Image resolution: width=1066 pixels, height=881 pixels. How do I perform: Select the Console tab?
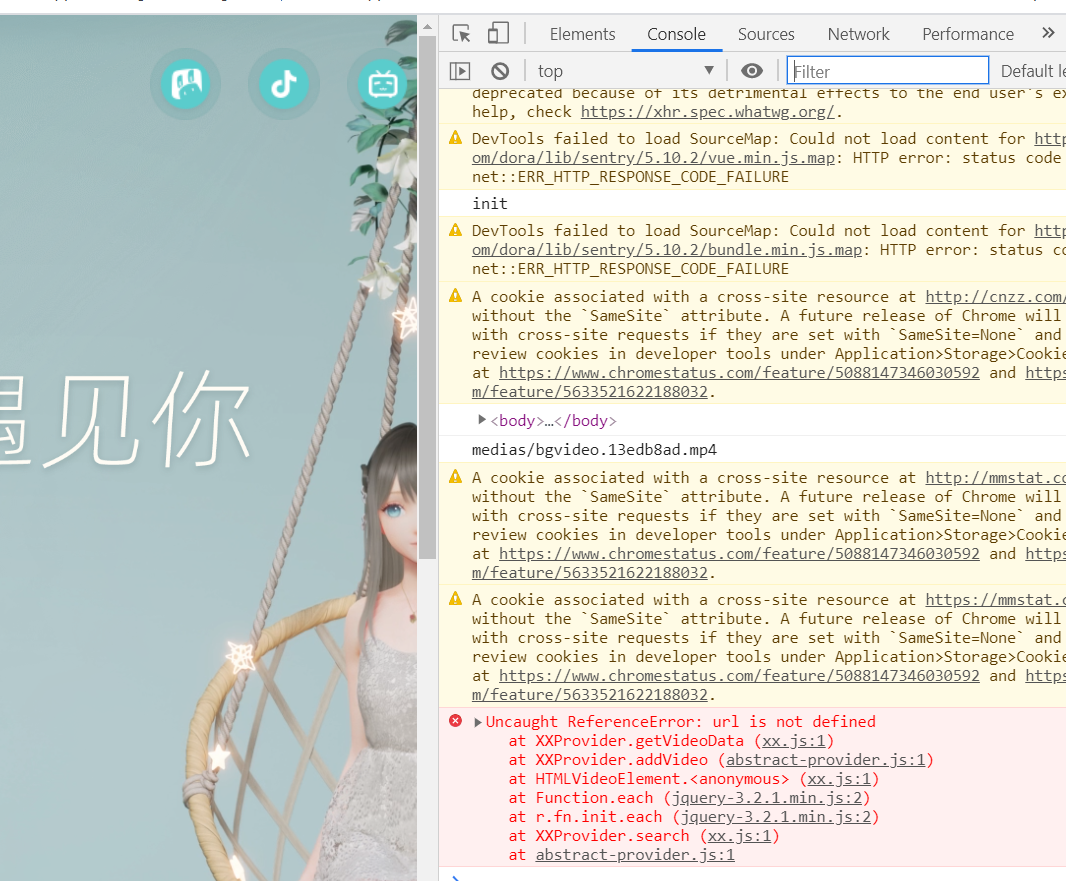click(676, 34)
